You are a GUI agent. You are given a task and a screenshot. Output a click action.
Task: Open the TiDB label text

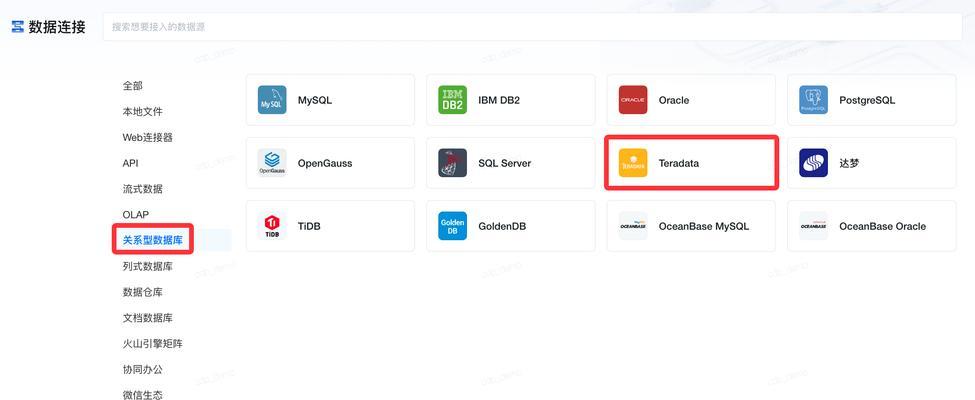tap(309, 226)
